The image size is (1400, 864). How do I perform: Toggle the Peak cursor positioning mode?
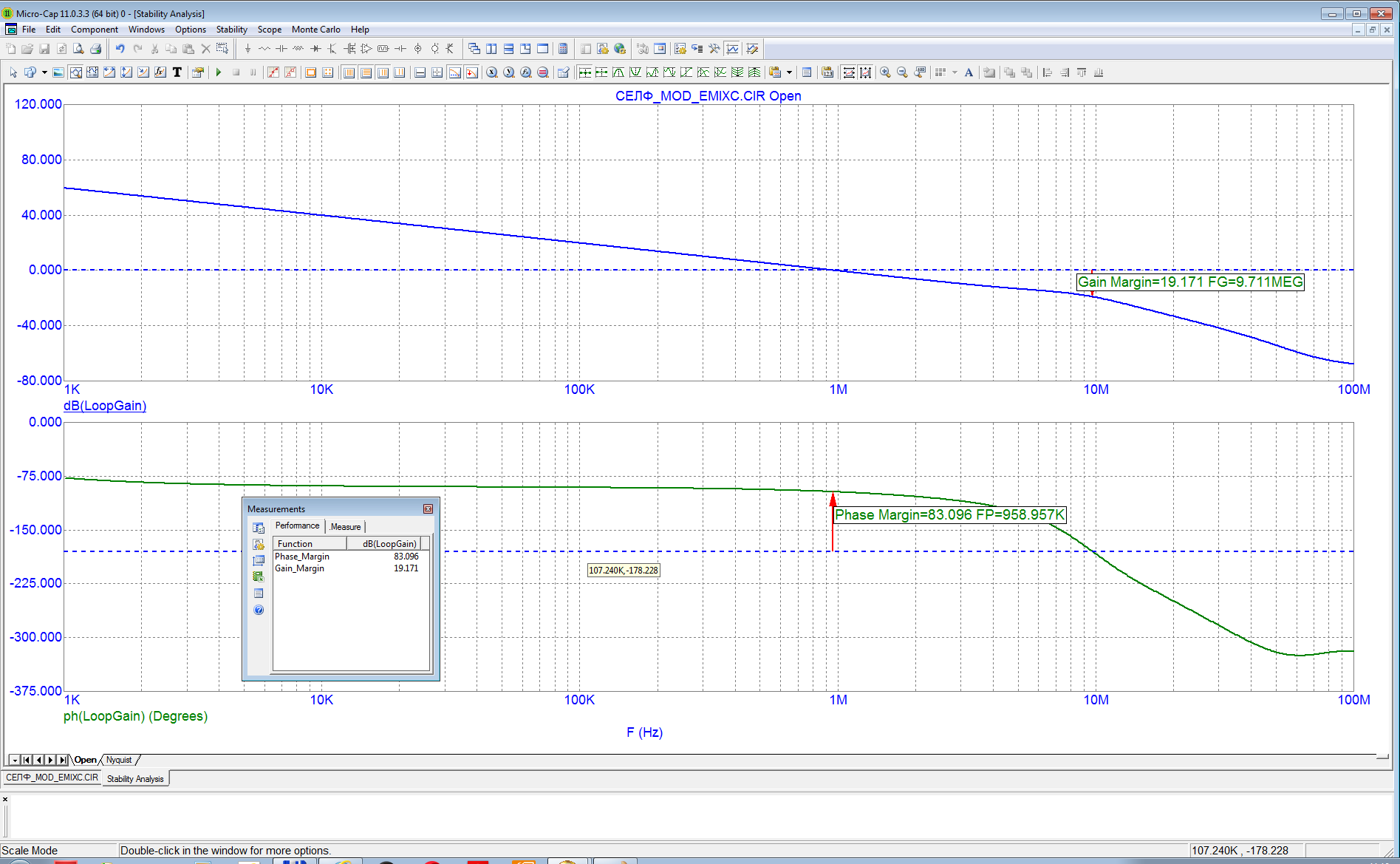pos(619,72)
